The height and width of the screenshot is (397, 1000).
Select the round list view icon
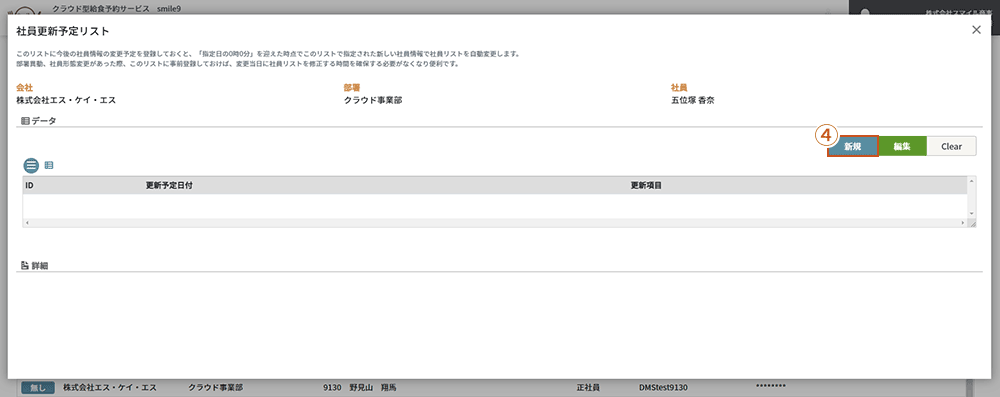tap(31, 165)
